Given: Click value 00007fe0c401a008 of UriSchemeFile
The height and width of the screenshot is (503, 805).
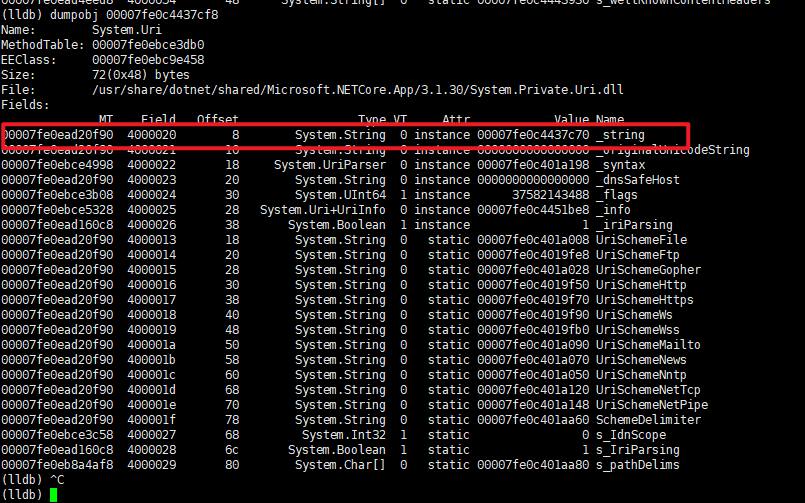Looking at the screenshot, I should coord(533,240).
